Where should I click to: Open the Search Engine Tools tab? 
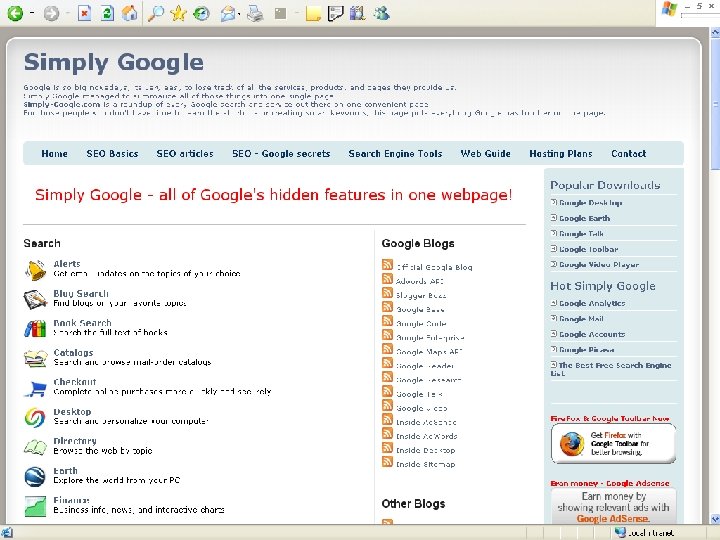[395, 154]
